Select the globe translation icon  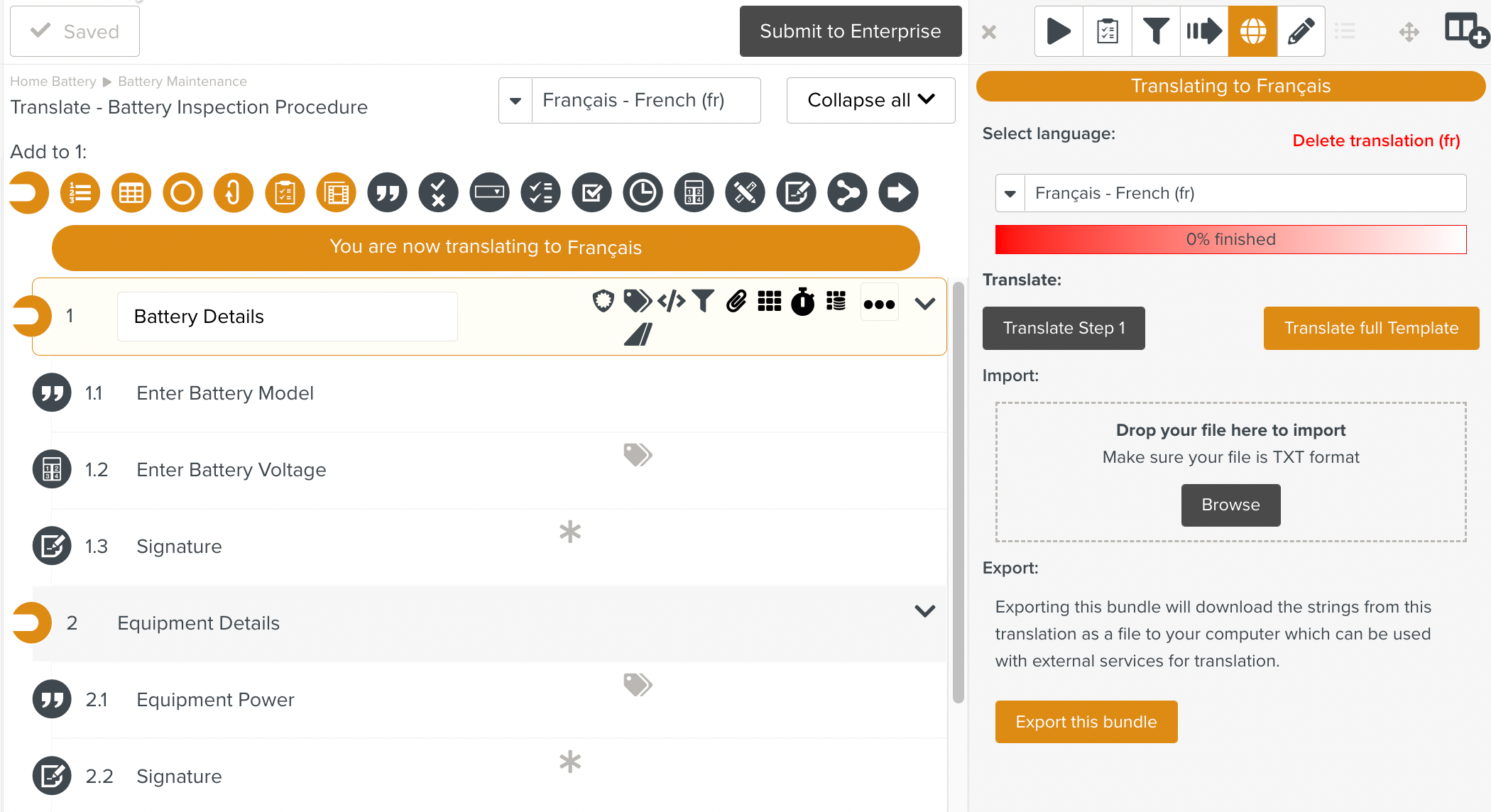1252,31
